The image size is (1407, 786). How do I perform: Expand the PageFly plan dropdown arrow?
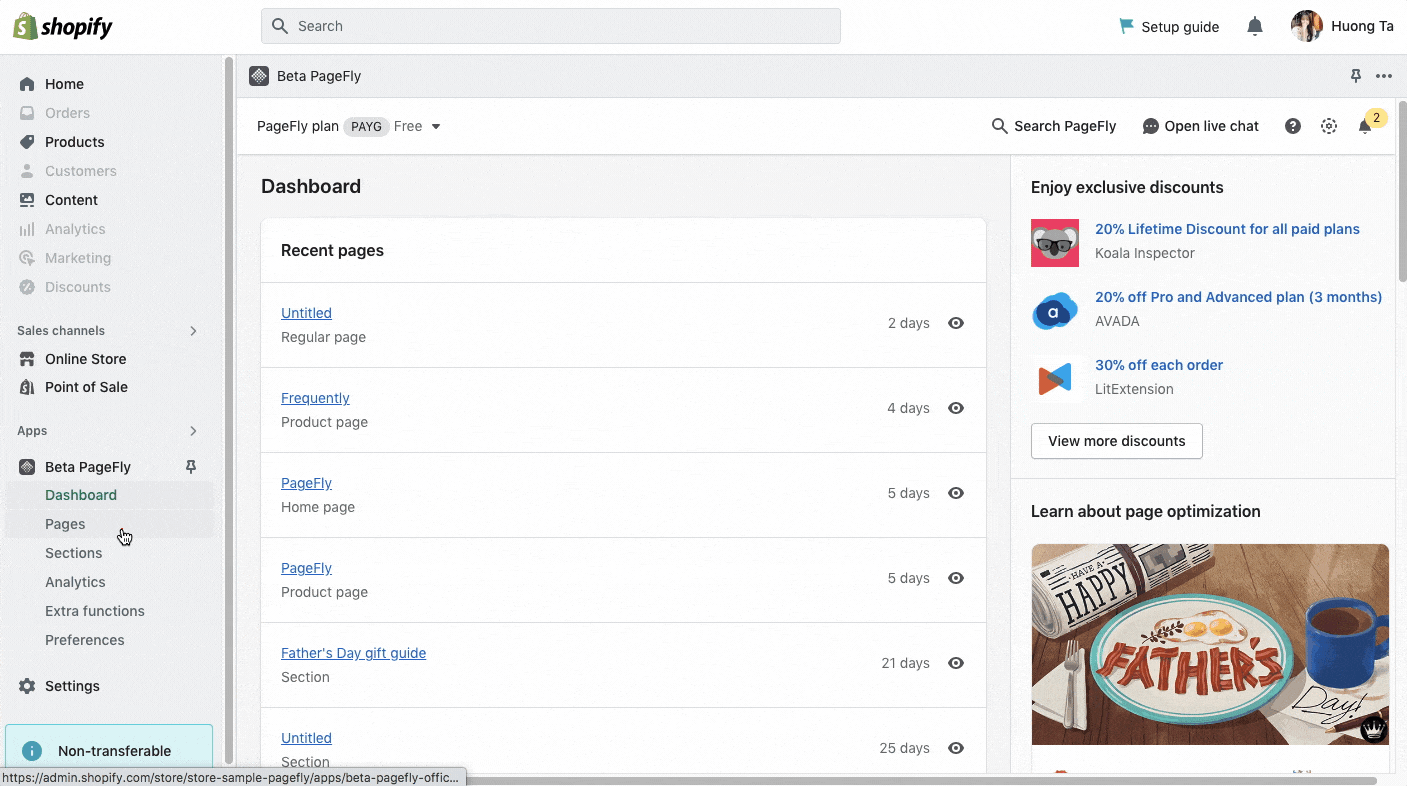(436, 127)
